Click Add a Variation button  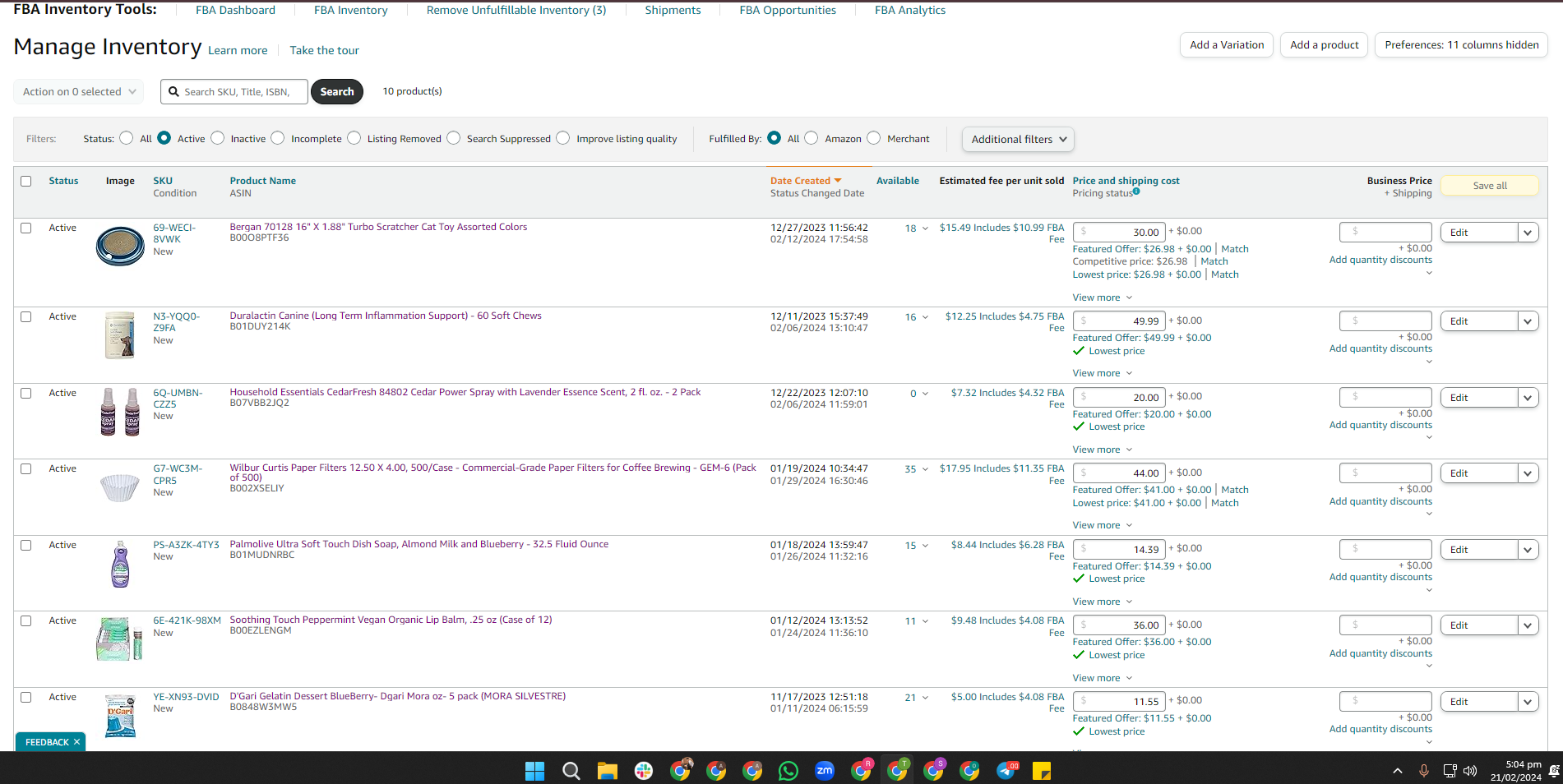pyautogui.click(x=1227, y=45)
